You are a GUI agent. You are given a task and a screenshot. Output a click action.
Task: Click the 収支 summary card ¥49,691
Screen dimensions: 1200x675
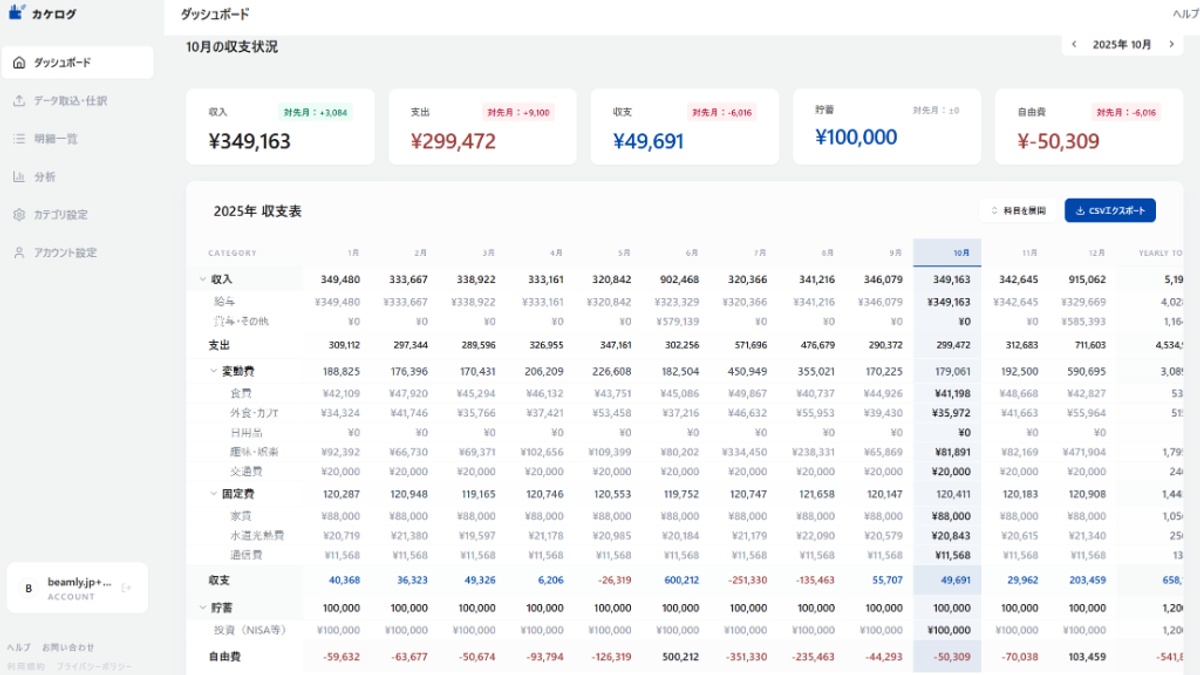(685, 127)
